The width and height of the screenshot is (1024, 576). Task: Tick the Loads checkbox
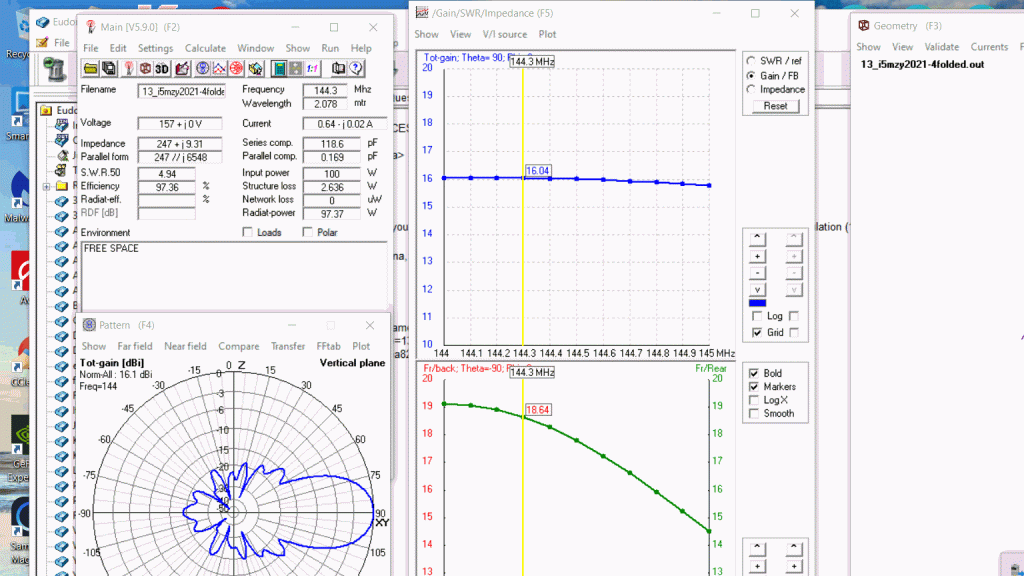pos(248,232)
